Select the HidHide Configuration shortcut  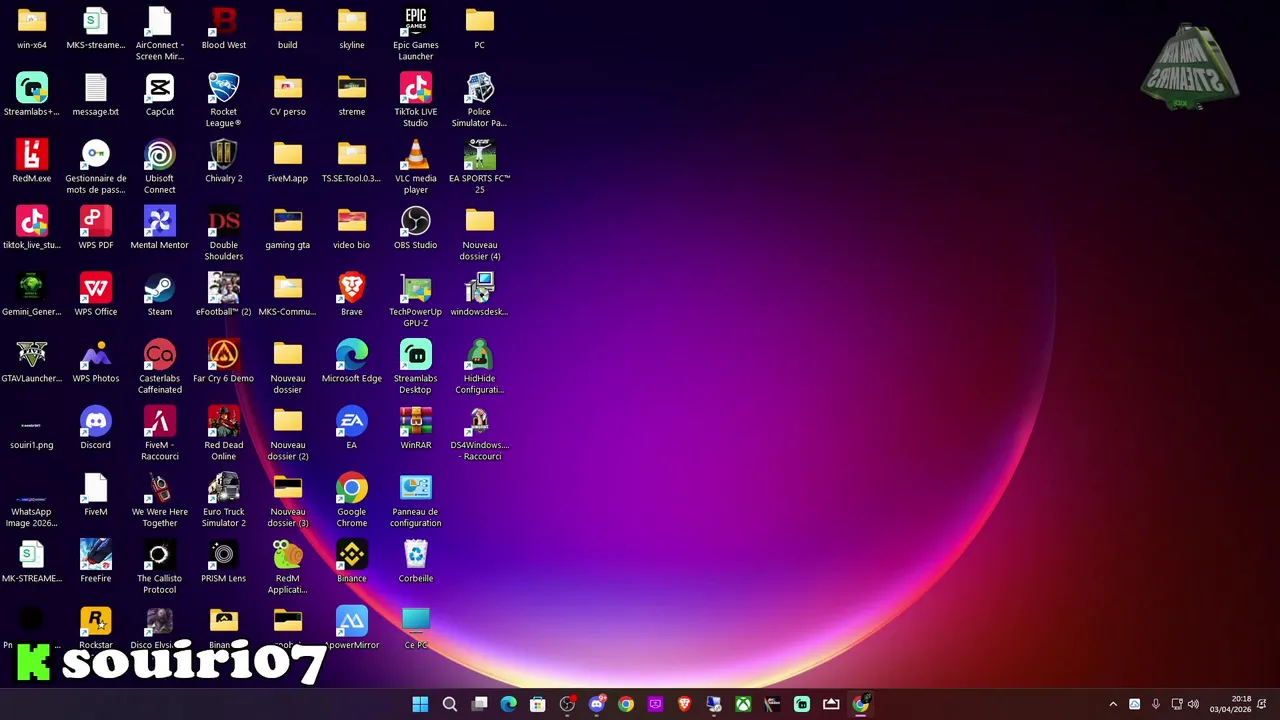tap(480, 367)
